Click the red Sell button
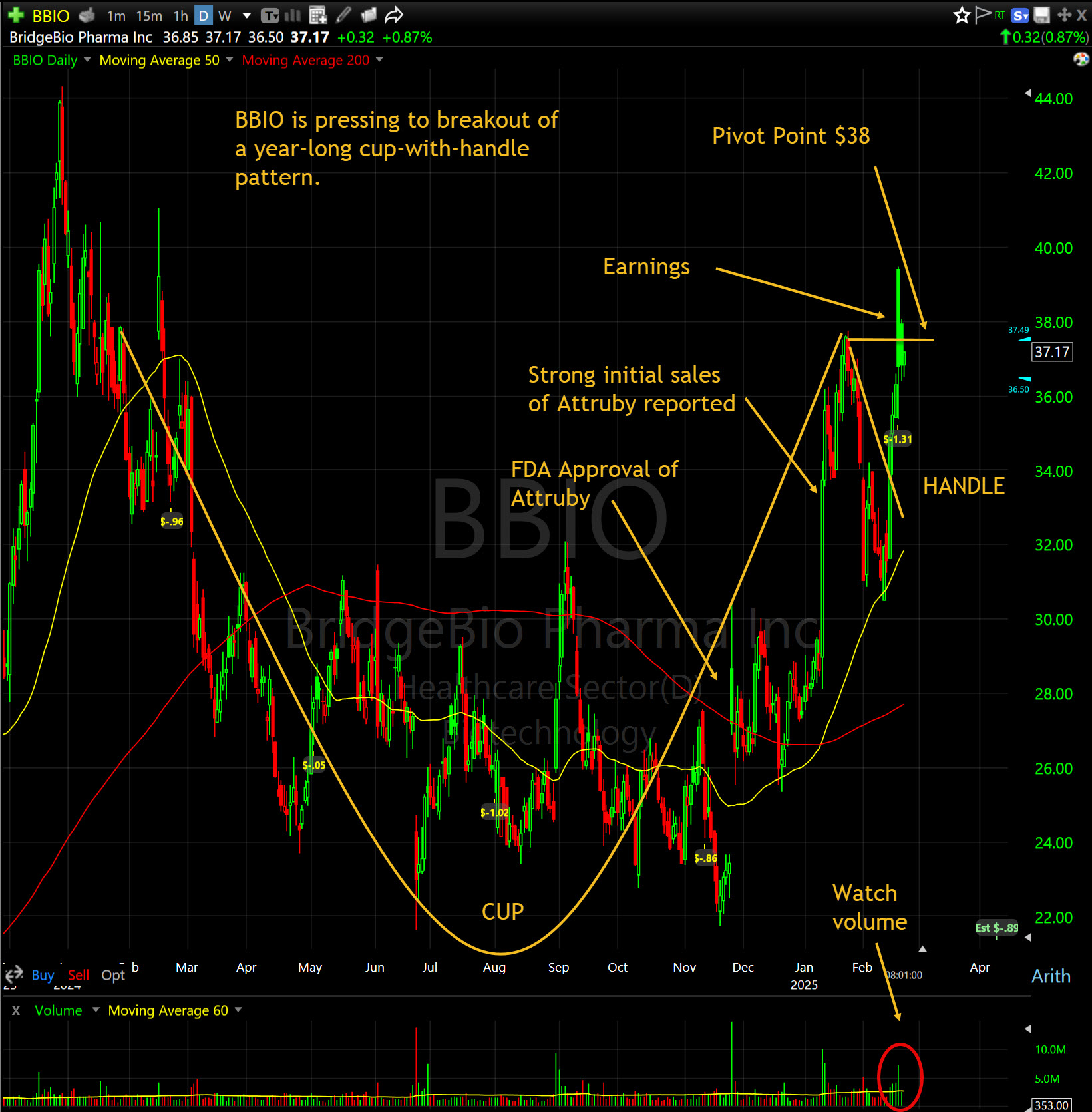The width and height of the screenshot is (1092, 1112). click(x=79, y=975)
